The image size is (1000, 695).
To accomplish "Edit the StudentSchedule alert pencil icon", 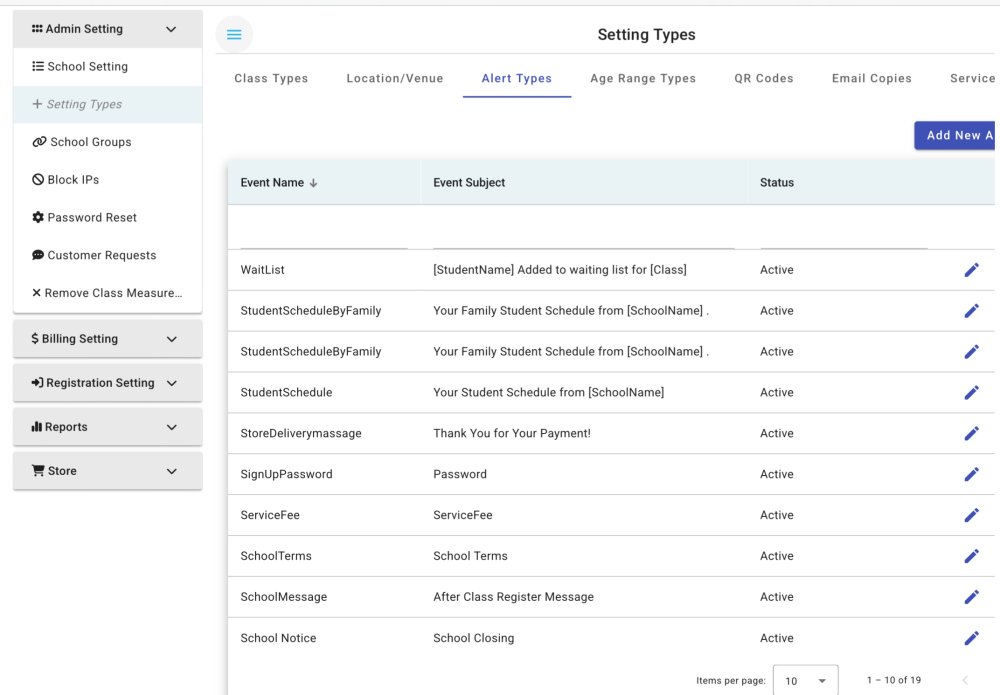I will click(971, 392).
